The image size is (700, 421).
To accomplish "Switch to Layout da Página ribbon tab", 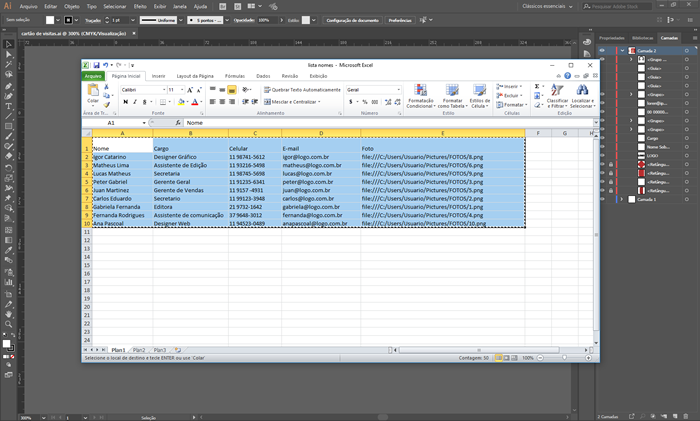I will point(195,76).
